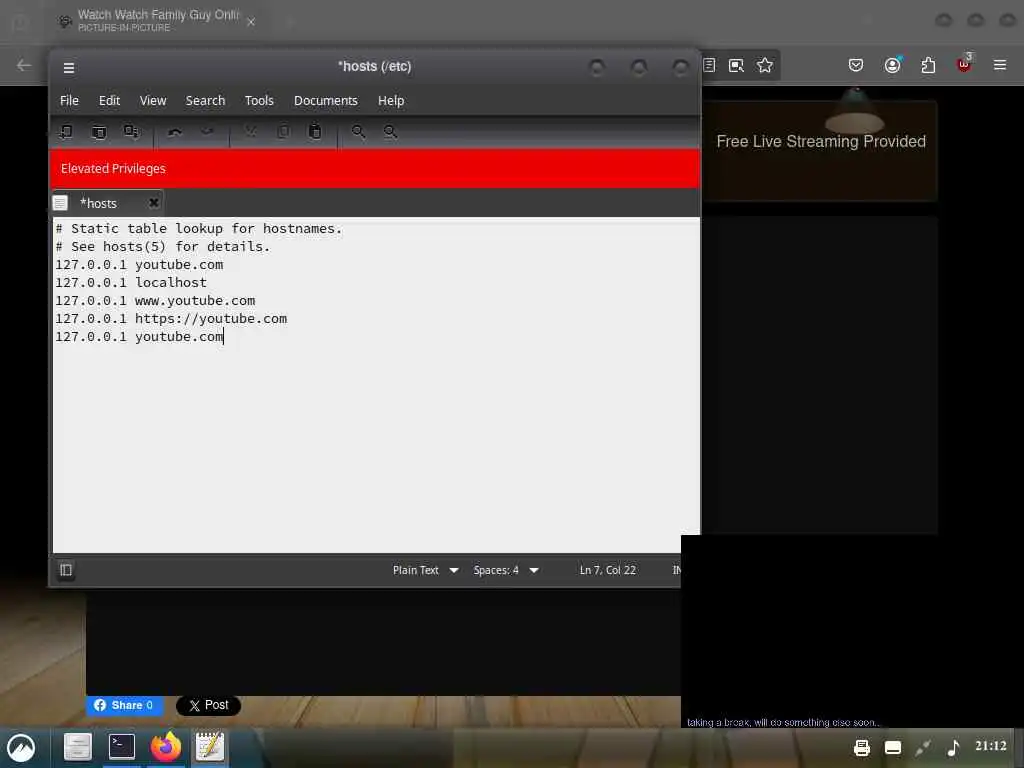Click the network plug tray icon

[x=923, y=748]
